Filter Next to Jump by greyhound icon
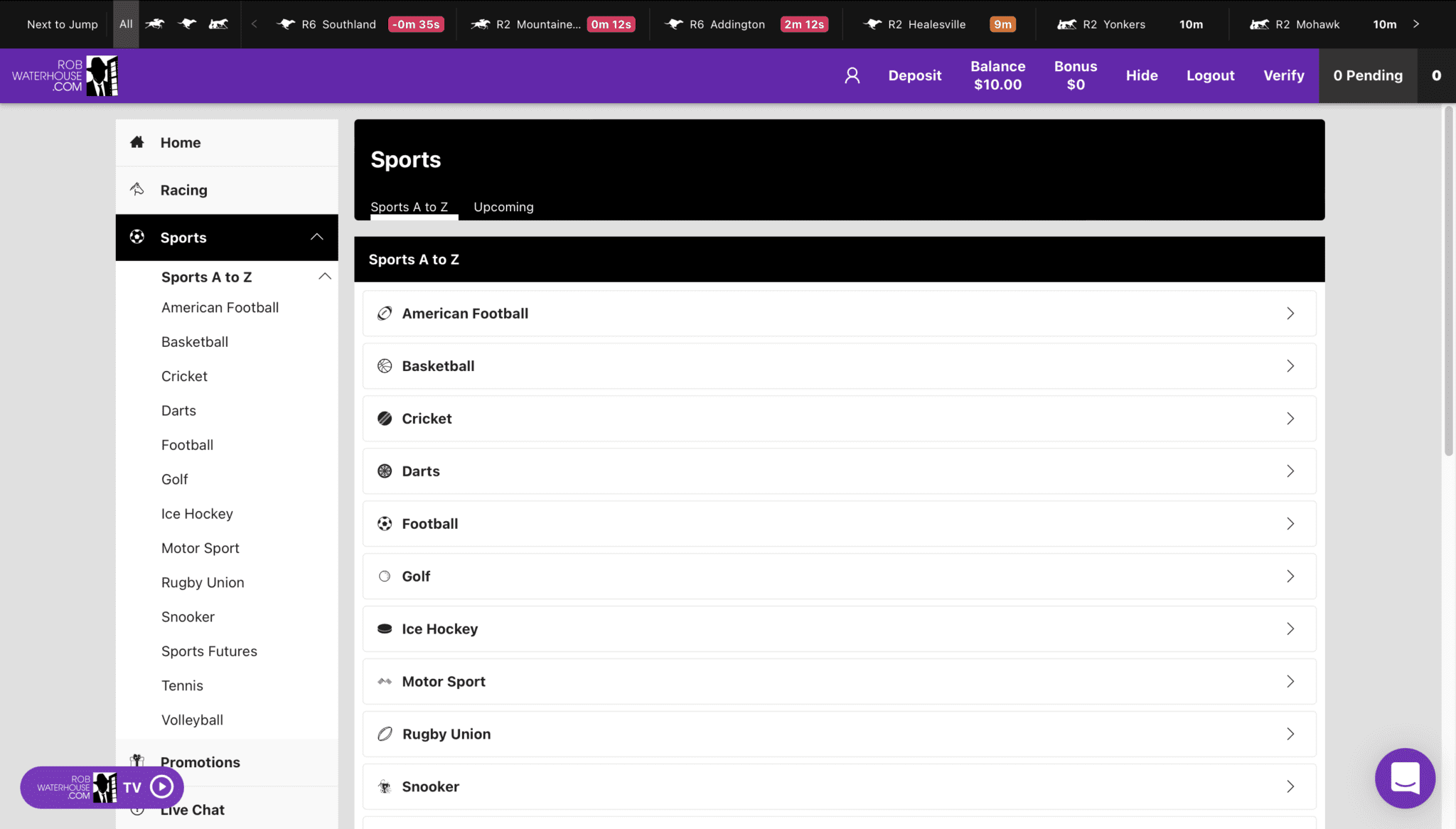Screen dimensions: 1456x829 coord(187,24)
